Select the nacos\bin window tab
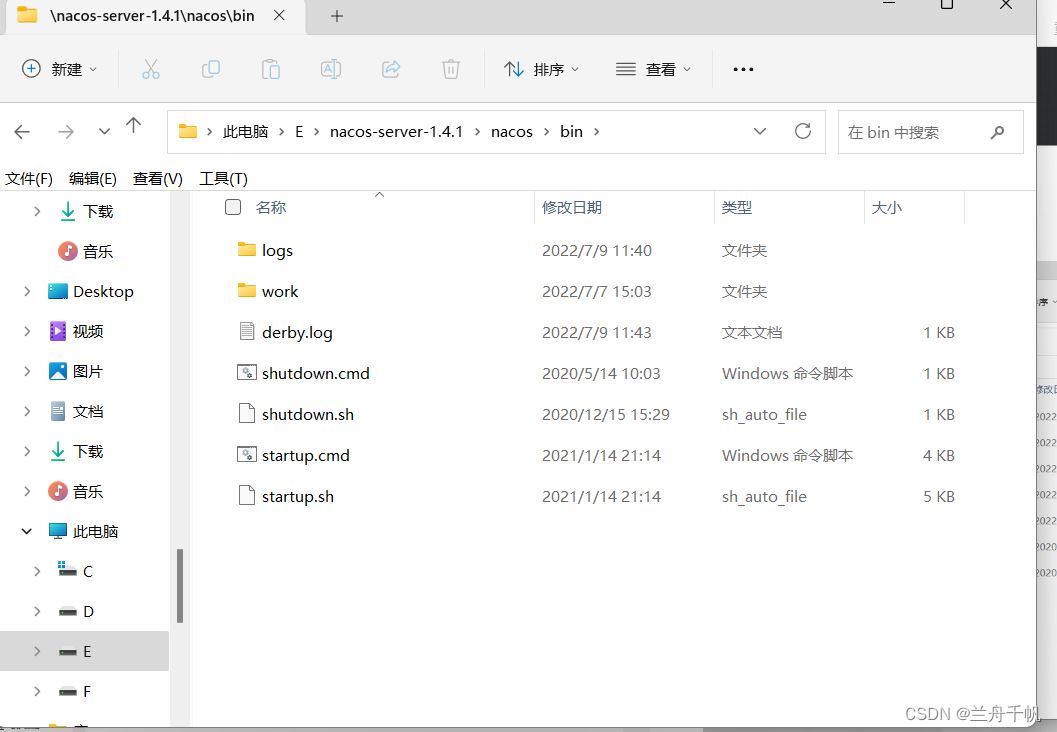Screen dimensions: 1057x732 click(x=156, y=16)
